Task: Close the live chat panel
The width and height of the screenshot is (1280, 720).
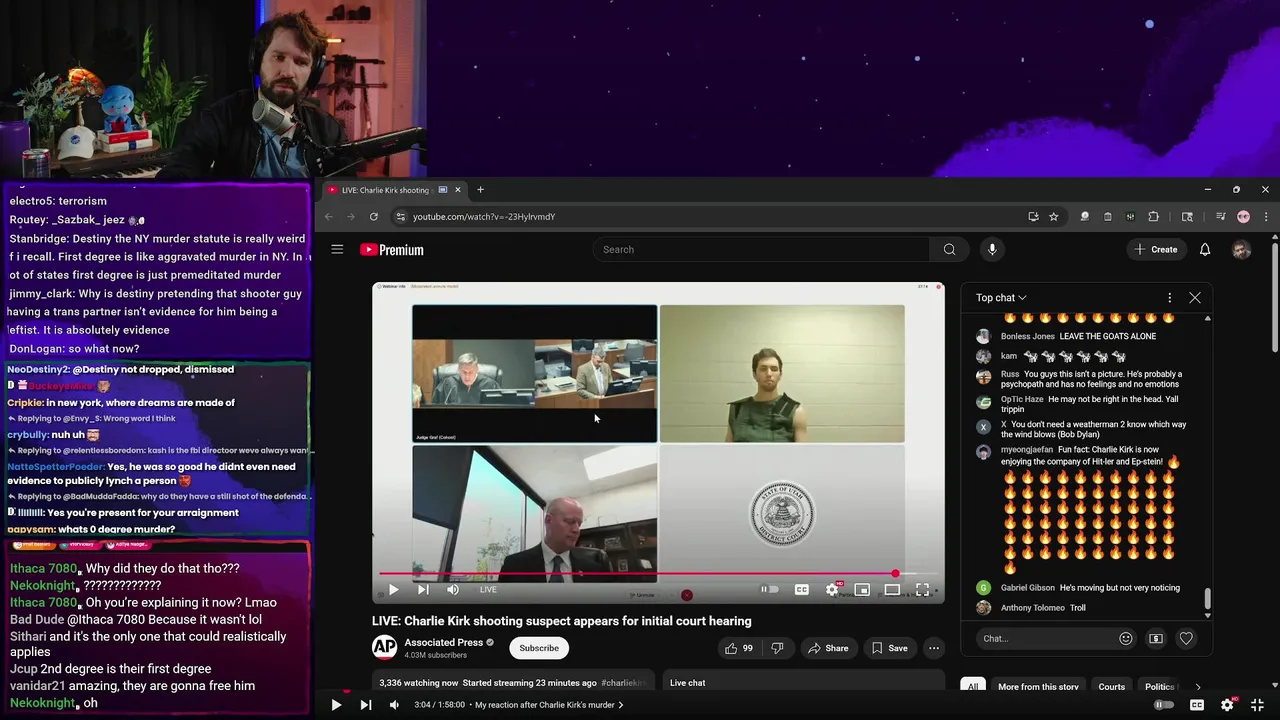Action: point(1194,297)
